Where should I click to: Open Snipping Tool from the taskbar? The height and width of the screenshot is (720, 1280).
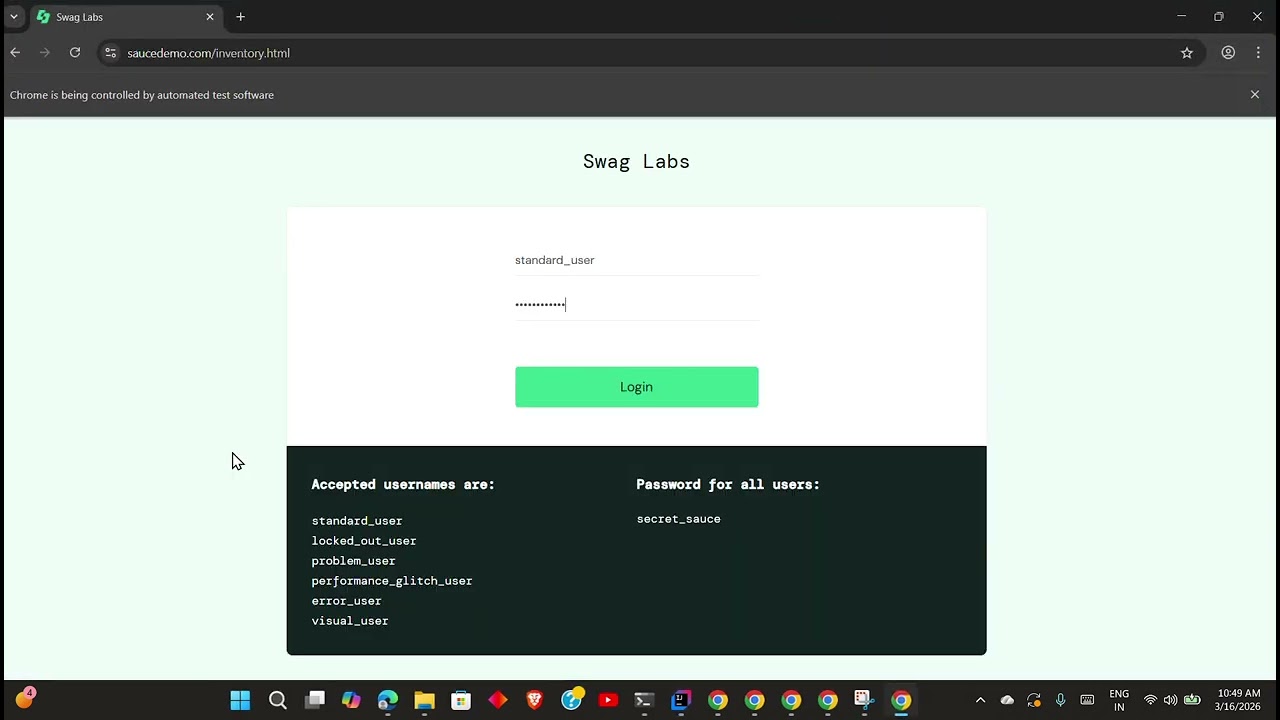point(864,700)
